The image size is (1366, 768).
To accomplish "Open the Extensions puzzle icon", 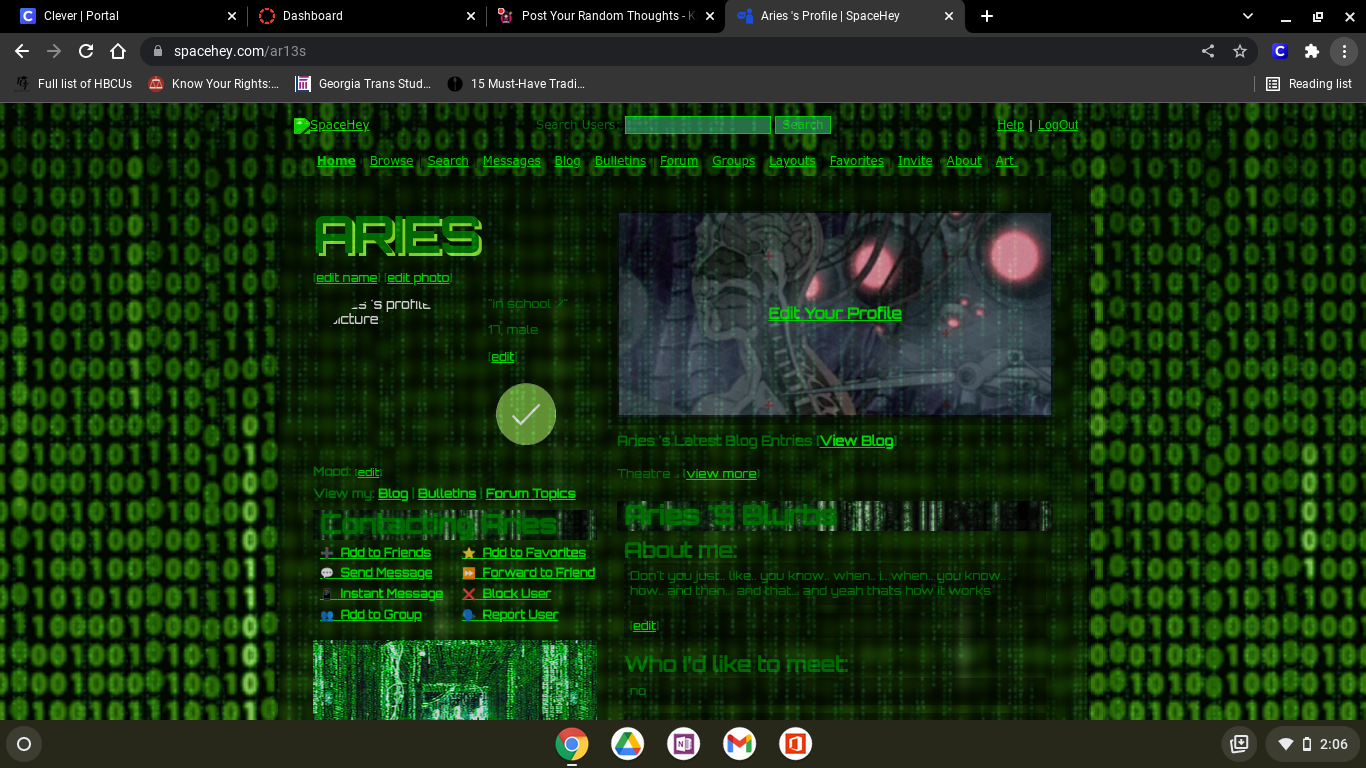I will [1312, 51].
